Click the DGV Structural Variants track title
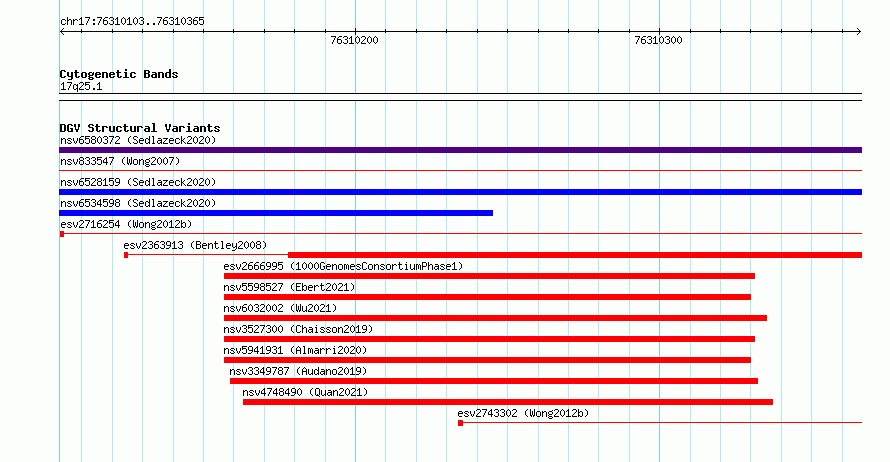Image resolution: width=890 pixels, height=462 pixels. (140, 128)
